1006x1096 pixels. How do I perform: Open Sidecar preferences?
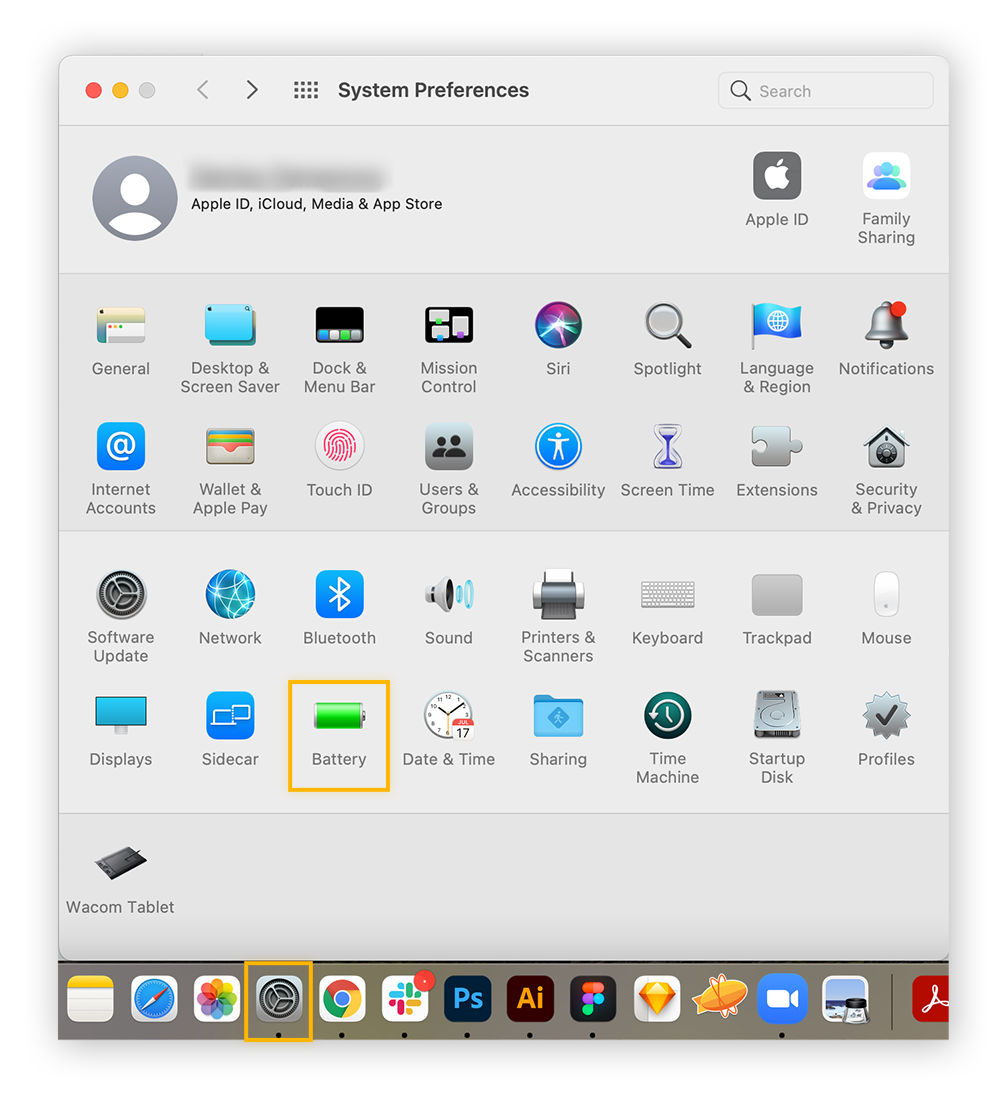(x=229, y=715)
